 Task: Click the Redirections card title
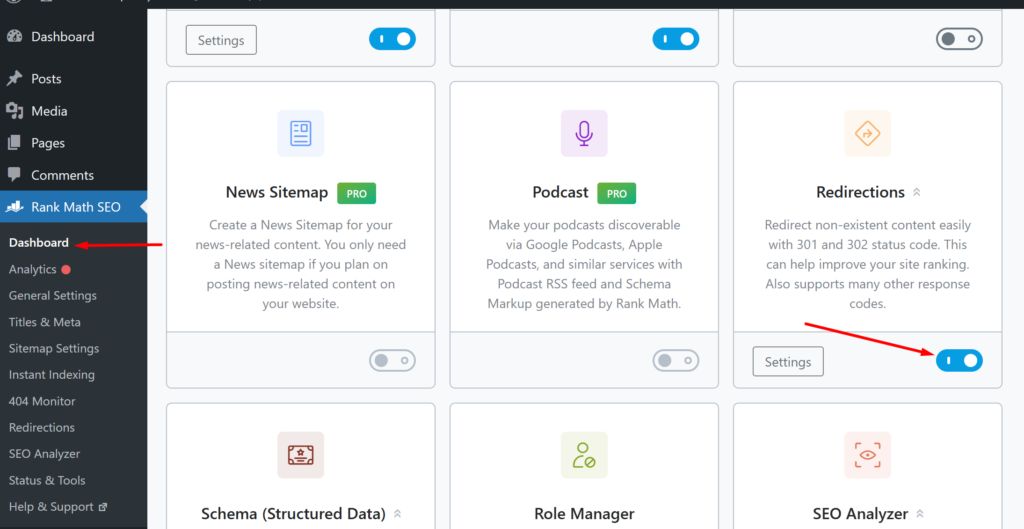pos(860,193)
